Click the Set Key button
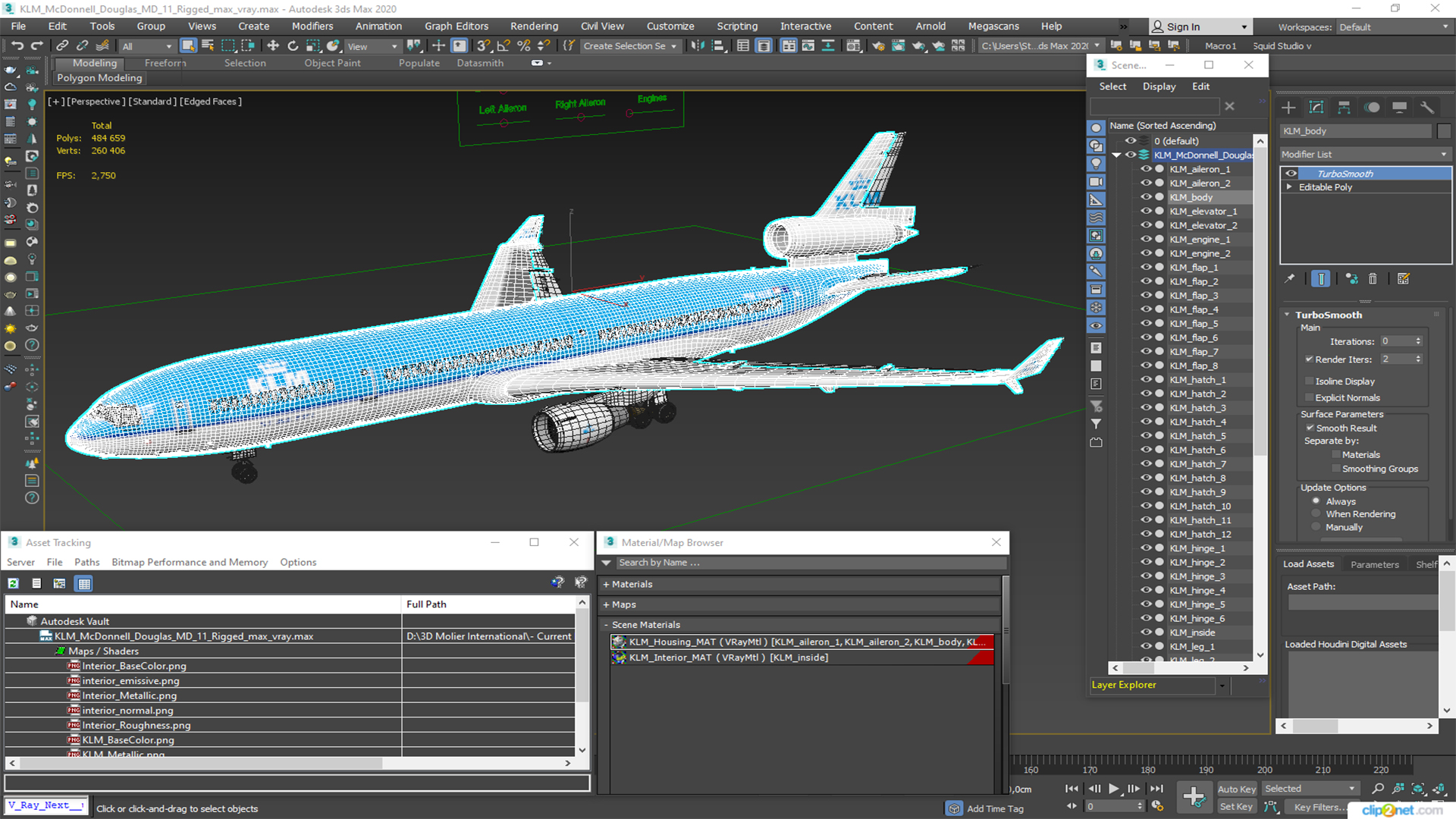Image resolution: width=1456 pixels, height=819 pixels. pyautogui.click(x=1236, y=806)
